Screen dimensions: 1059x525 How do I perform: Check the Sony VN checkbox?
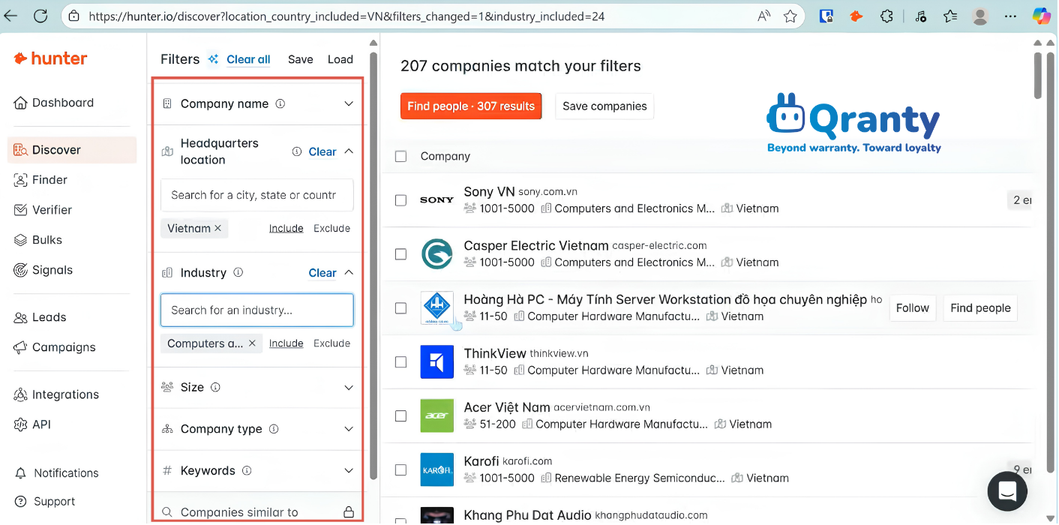tap(401, 200)
